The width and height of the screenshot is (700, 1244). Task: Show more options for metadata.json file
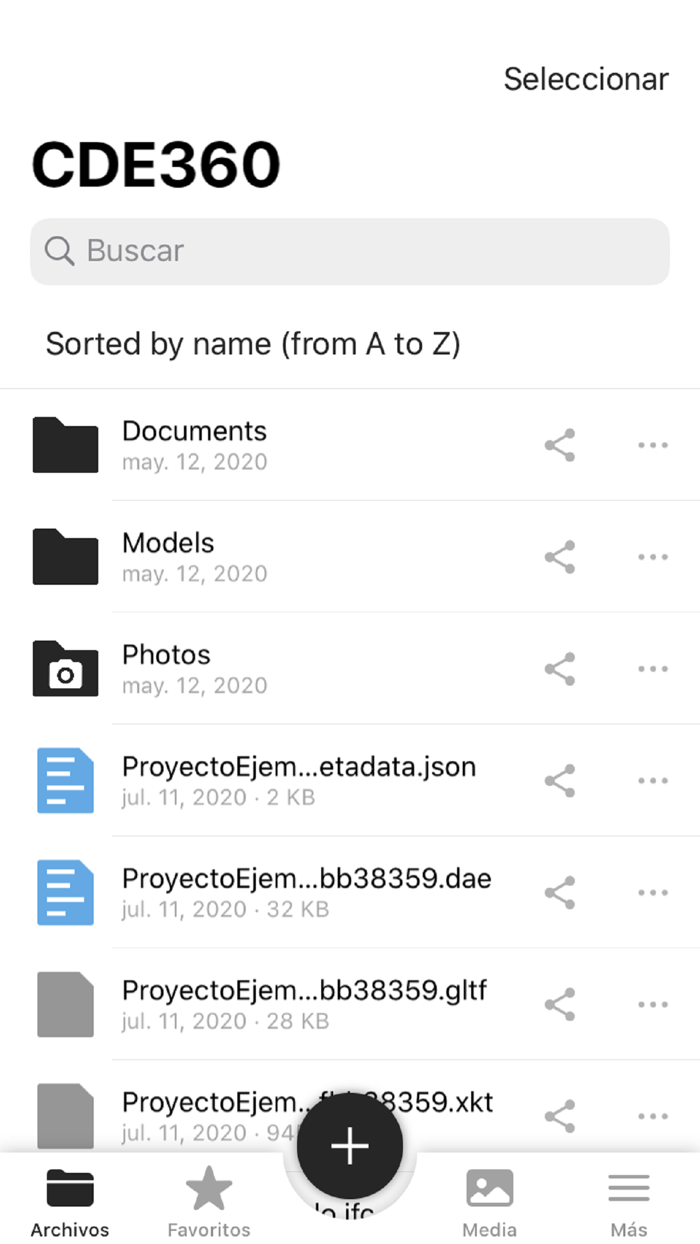pos(653,781)
